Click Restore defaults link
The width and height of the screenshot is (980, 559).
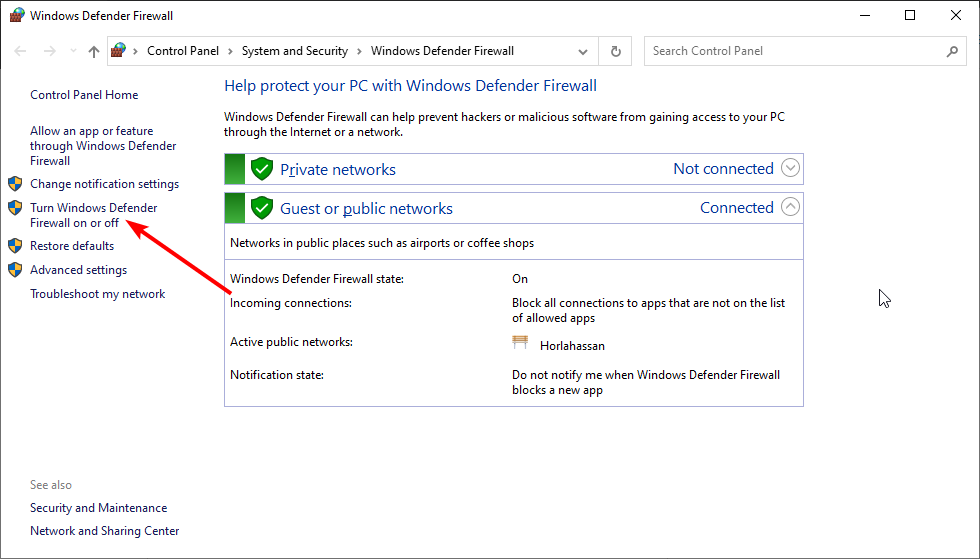[x=72, y=246]
